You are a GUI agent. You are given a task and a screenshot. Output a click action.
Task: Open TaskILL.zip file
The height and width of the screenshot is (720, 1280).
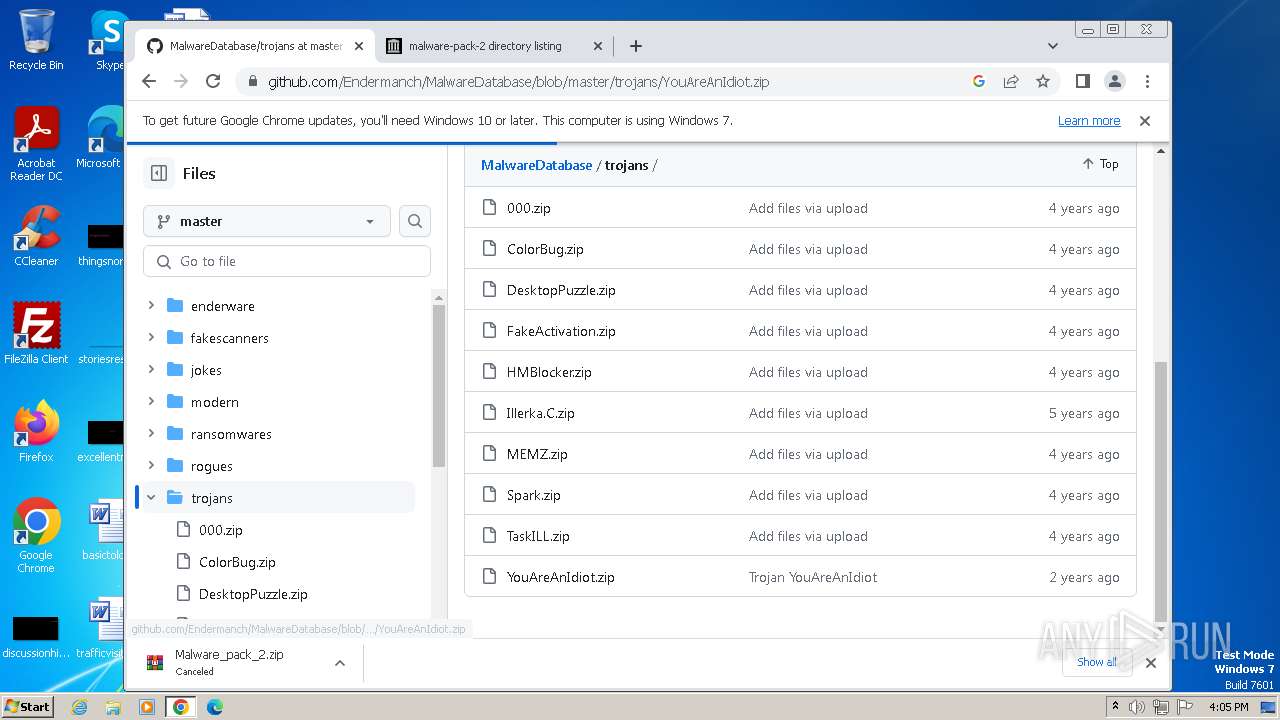click(538, 536)
